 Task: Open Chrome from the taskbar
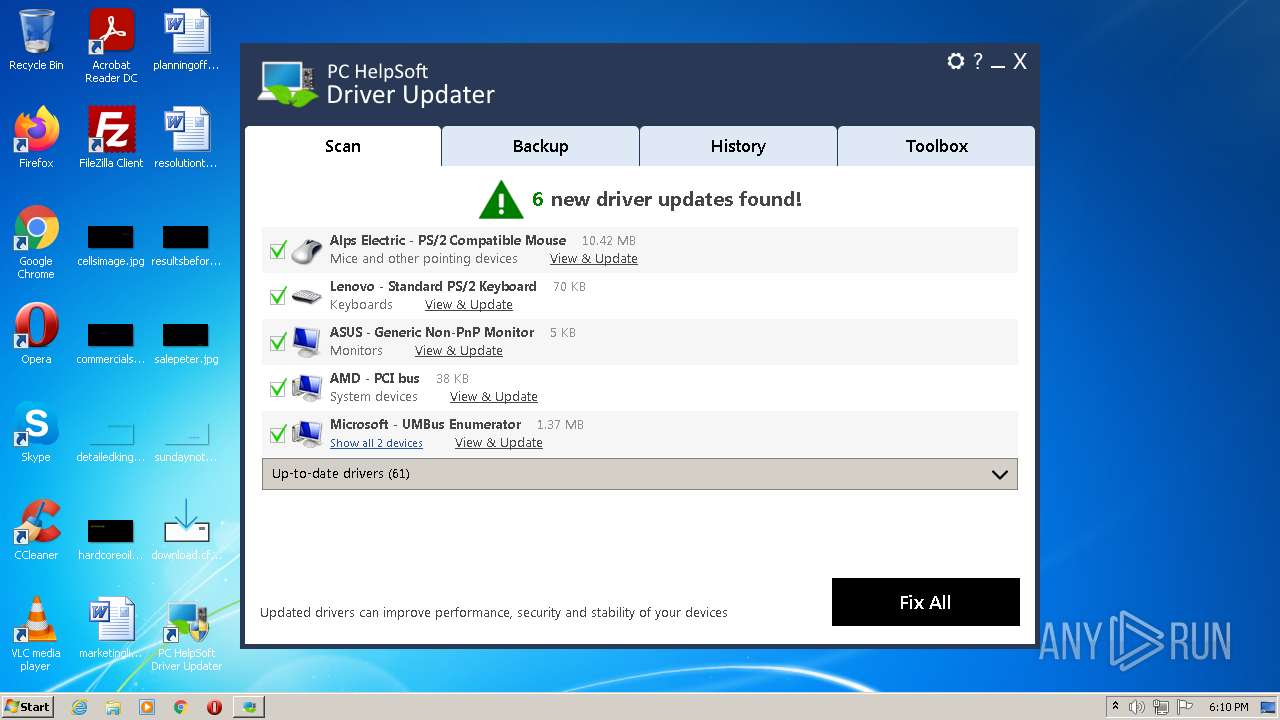tap(180, 707)
